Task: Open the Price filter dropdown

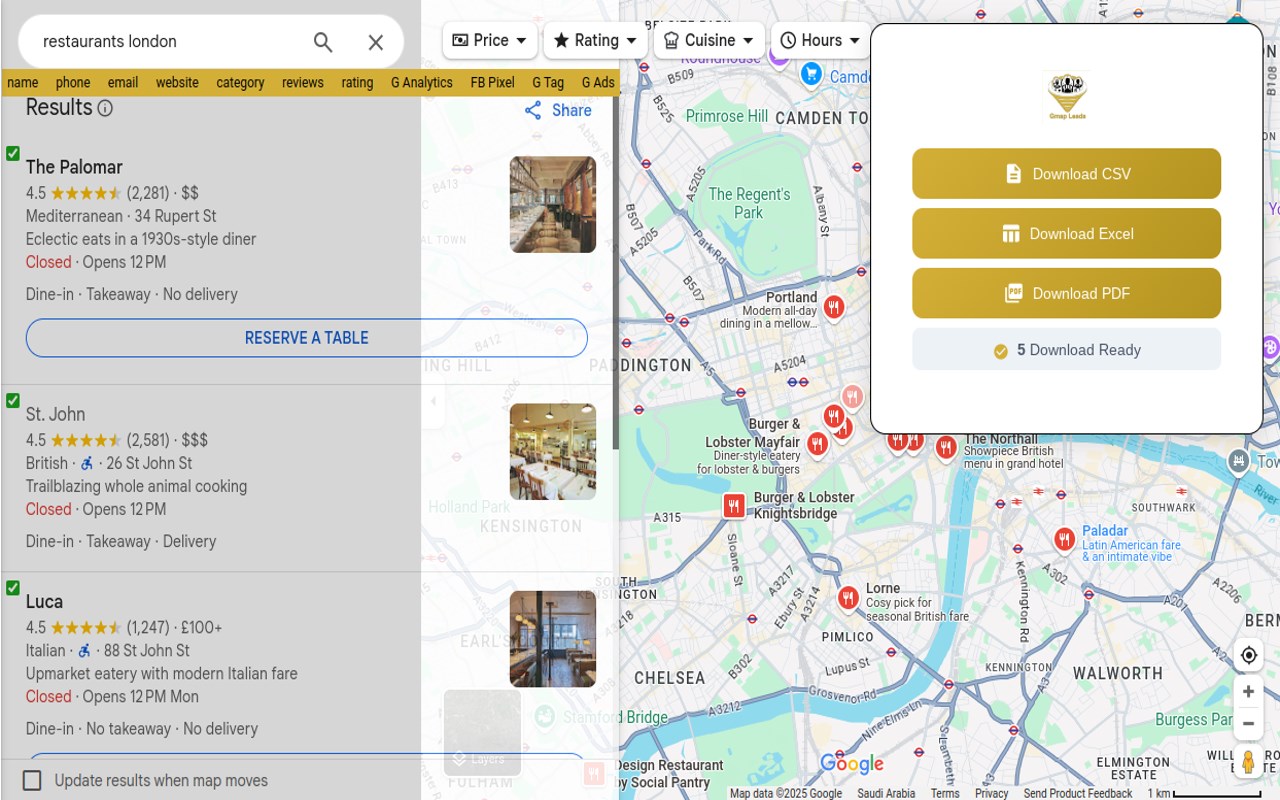Action: pos(490,41)
